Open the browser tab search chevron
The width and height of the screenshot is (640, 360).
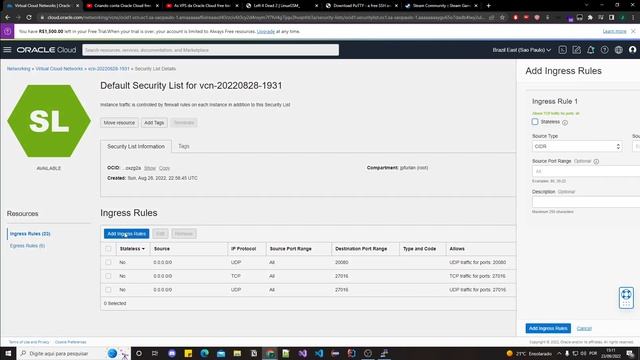point(587,6)
